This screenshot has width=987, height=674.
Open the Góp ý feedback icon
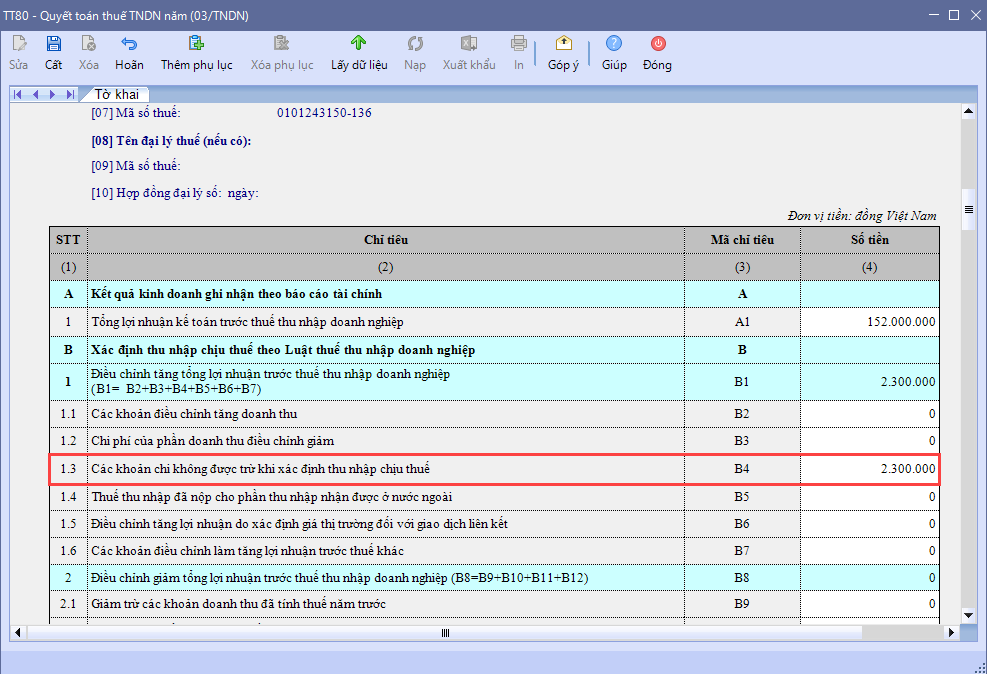coord(563,52)
